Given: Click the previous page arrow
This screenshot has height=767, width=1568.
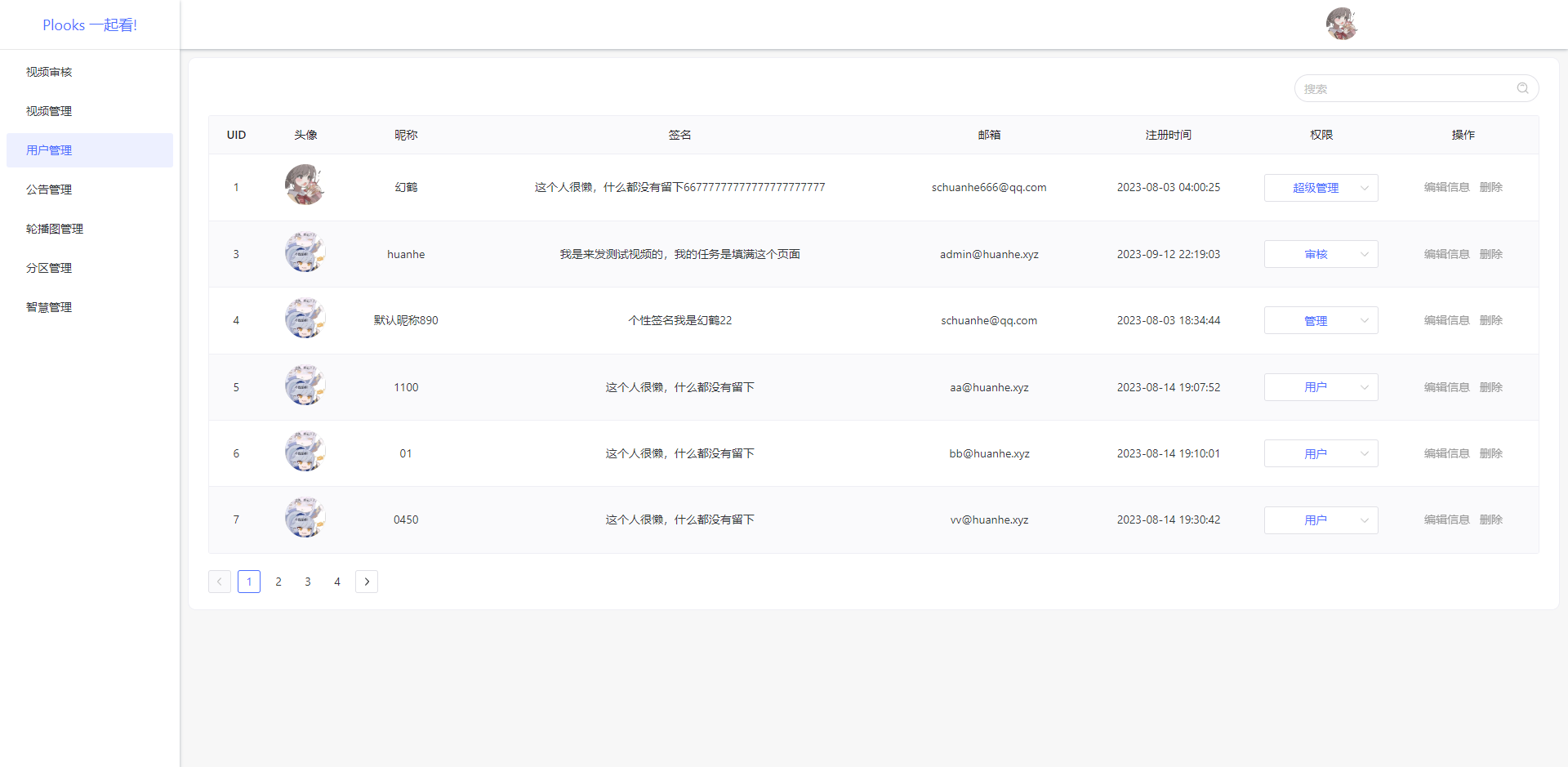Looking at the screenshot, I should tap(219, 581).
